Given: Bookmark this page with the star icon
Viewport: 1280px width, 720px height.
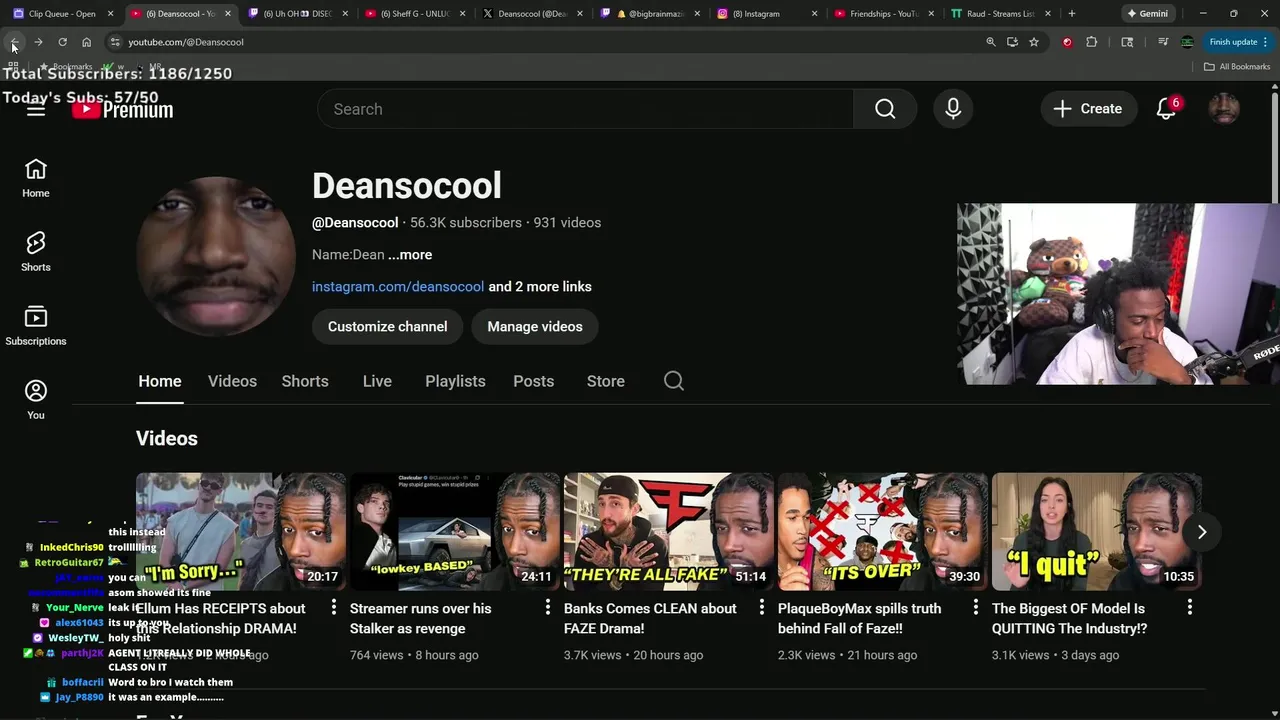Looking at the screenshot, I should (x=1034, y=42).
